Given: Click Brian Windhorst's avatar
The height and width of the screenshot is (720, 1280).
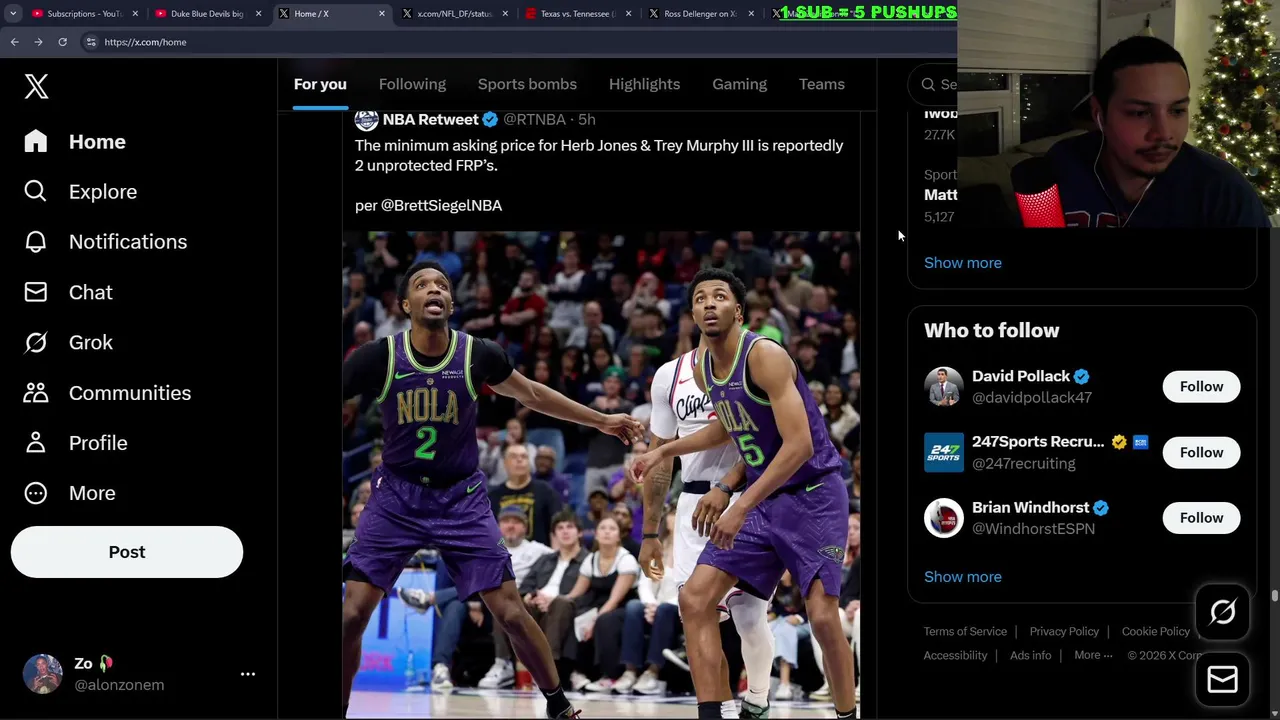Looking at the screenshot, I should point(943,517).
